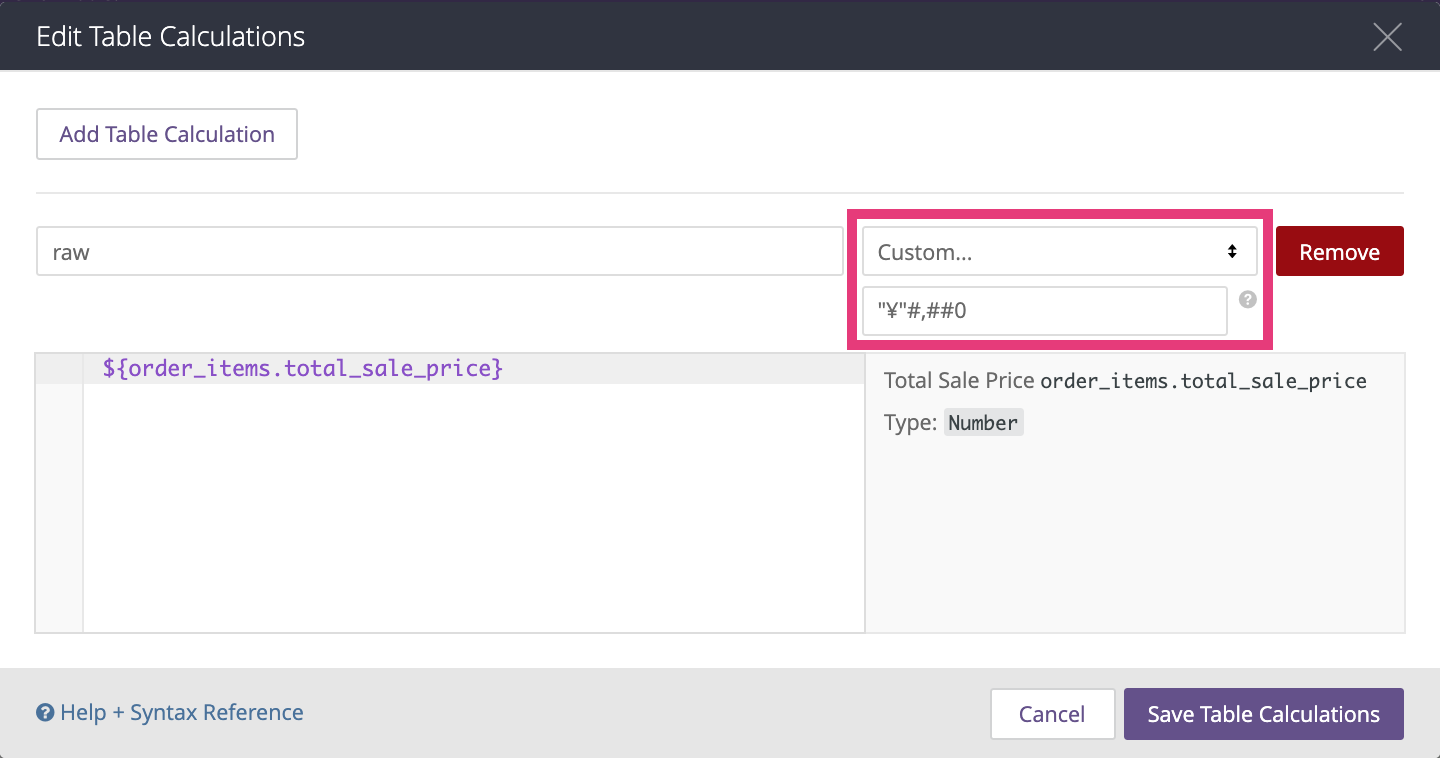Click the question mark icon before Help text
Screen dimensions: 1440x758
[45, 712]
